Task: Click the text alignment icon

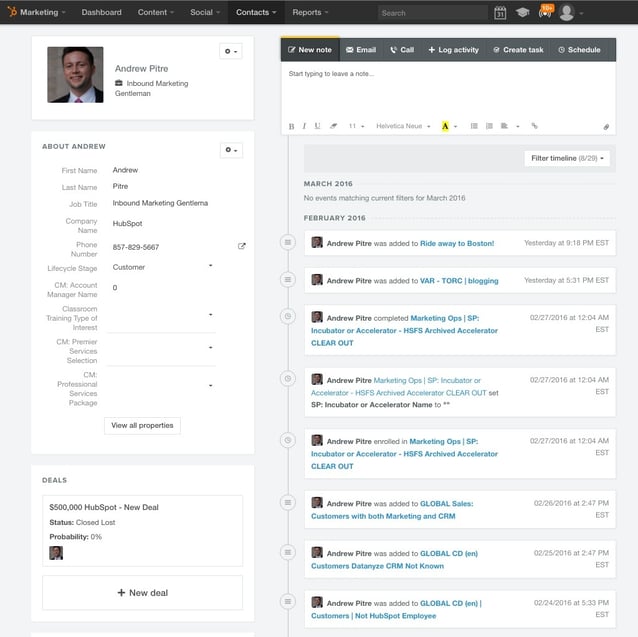Action: [505, 126]
